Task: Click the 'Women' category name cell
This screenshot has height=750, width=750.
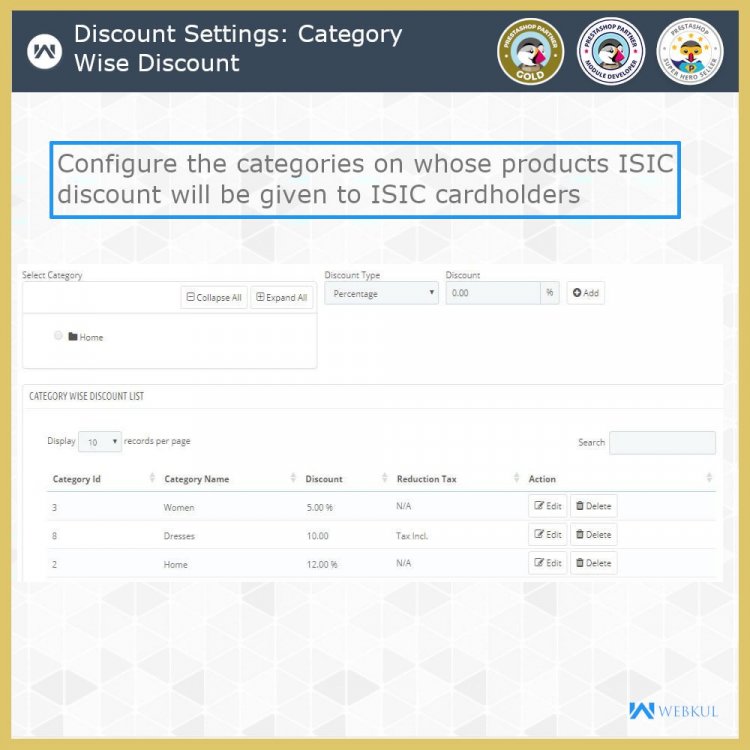Action: point(179,507)
